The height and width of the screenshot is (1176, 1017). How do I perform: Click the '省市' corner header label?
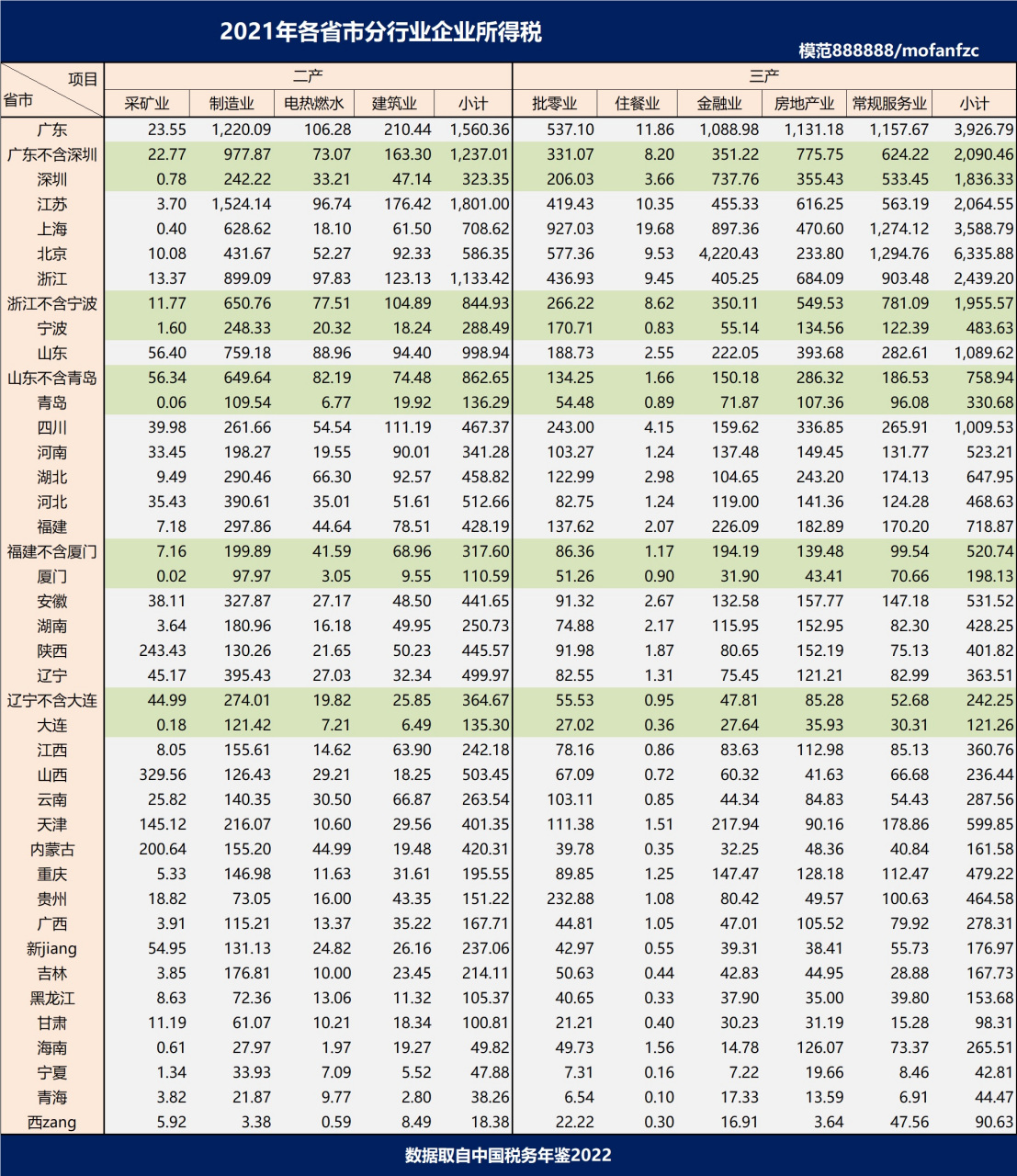pyautogui.click(x=18, y=100)
